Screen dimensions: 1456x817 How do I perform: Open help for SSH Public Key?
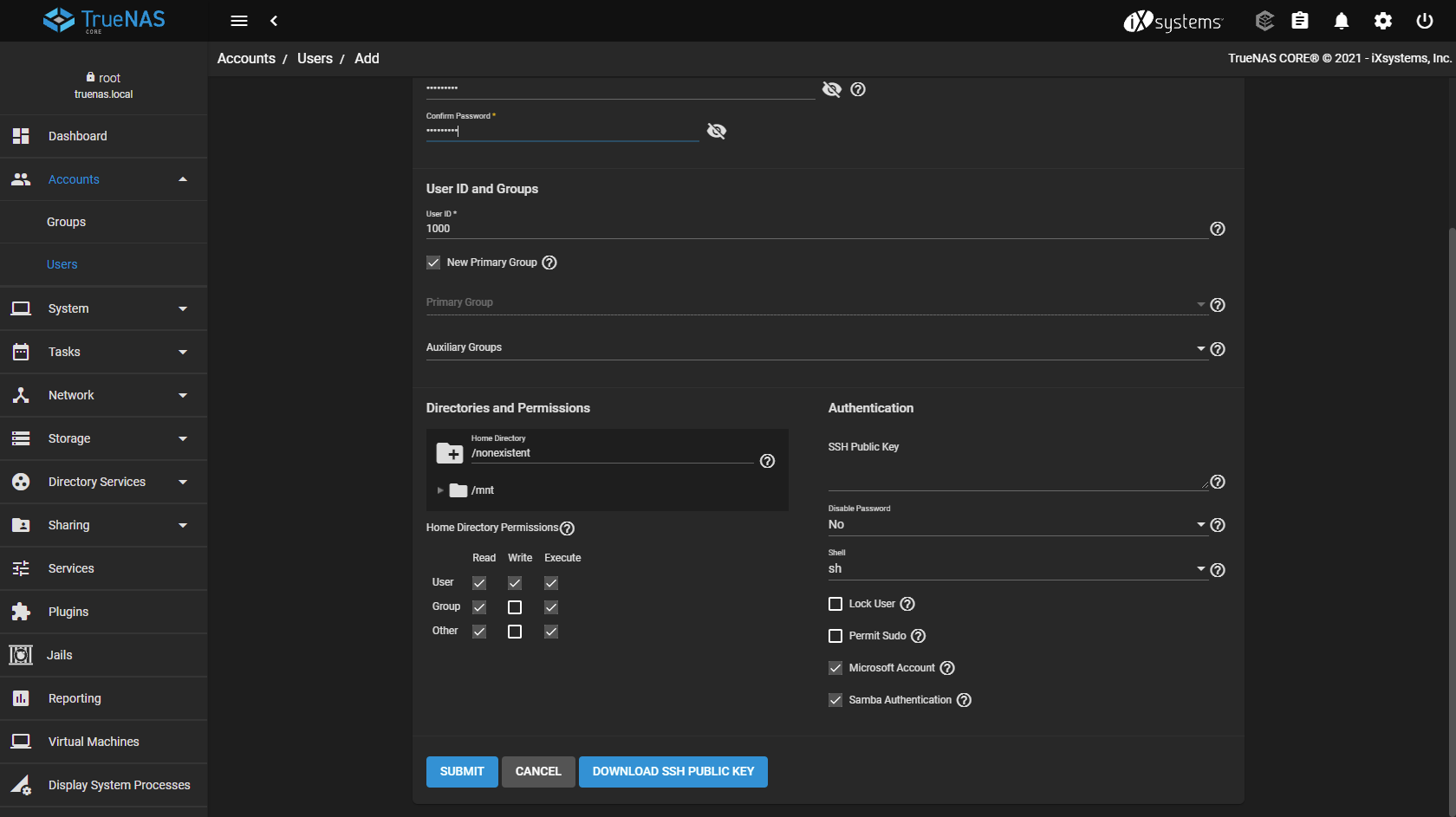coord(1218,482)
